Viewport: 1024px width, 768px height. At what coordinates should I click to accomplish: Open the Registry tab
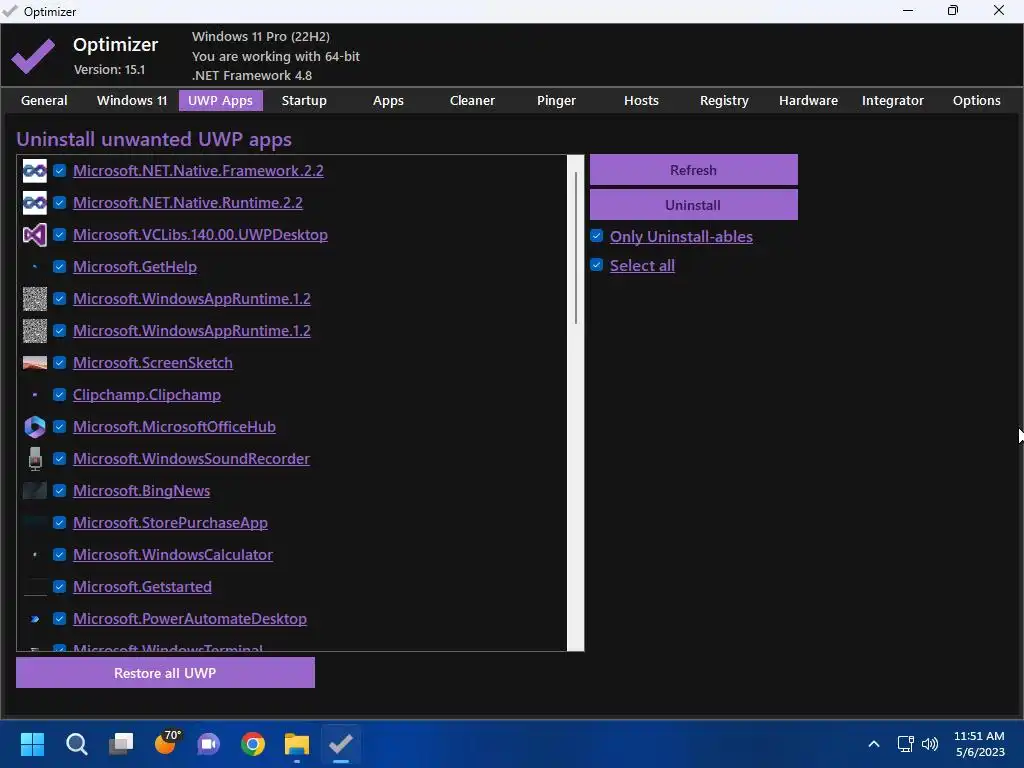pos(724,101)
